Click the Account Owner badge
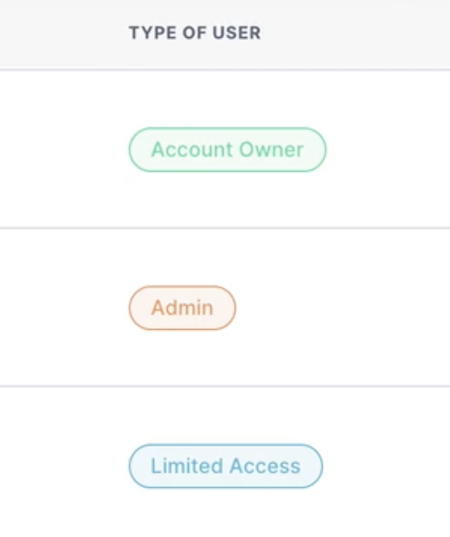This screenshot has width=450, height=537. (x=227, y=149)
